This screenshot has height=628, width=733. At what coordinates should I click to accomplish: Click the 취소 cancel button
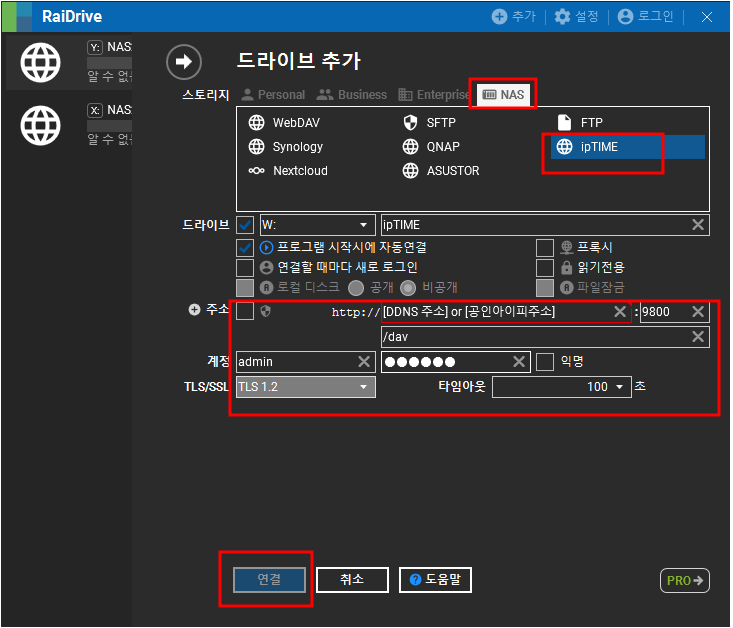(x=352, y=580)
